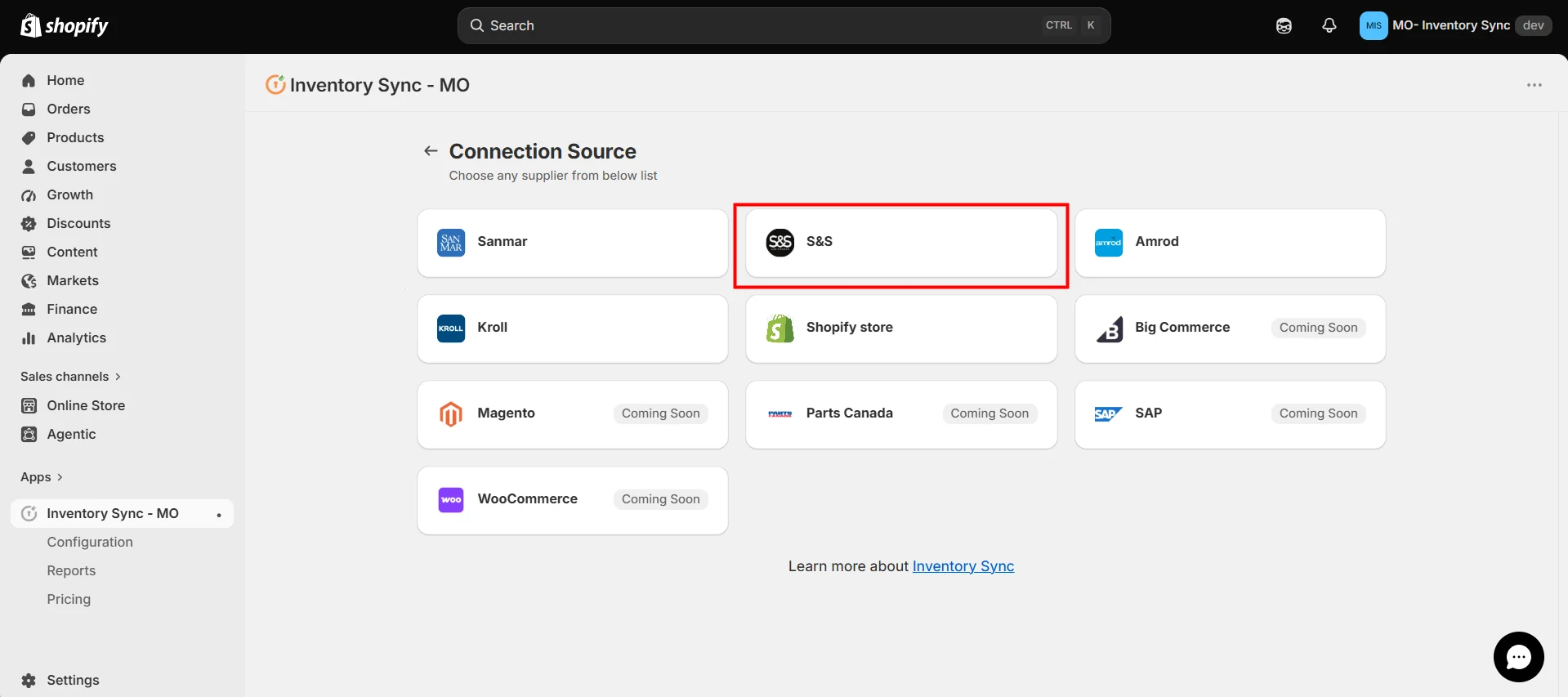This screenshot has height=697, width=1568.
Task: Go back using the Connection Source arrow
Action: click(431, 151)
